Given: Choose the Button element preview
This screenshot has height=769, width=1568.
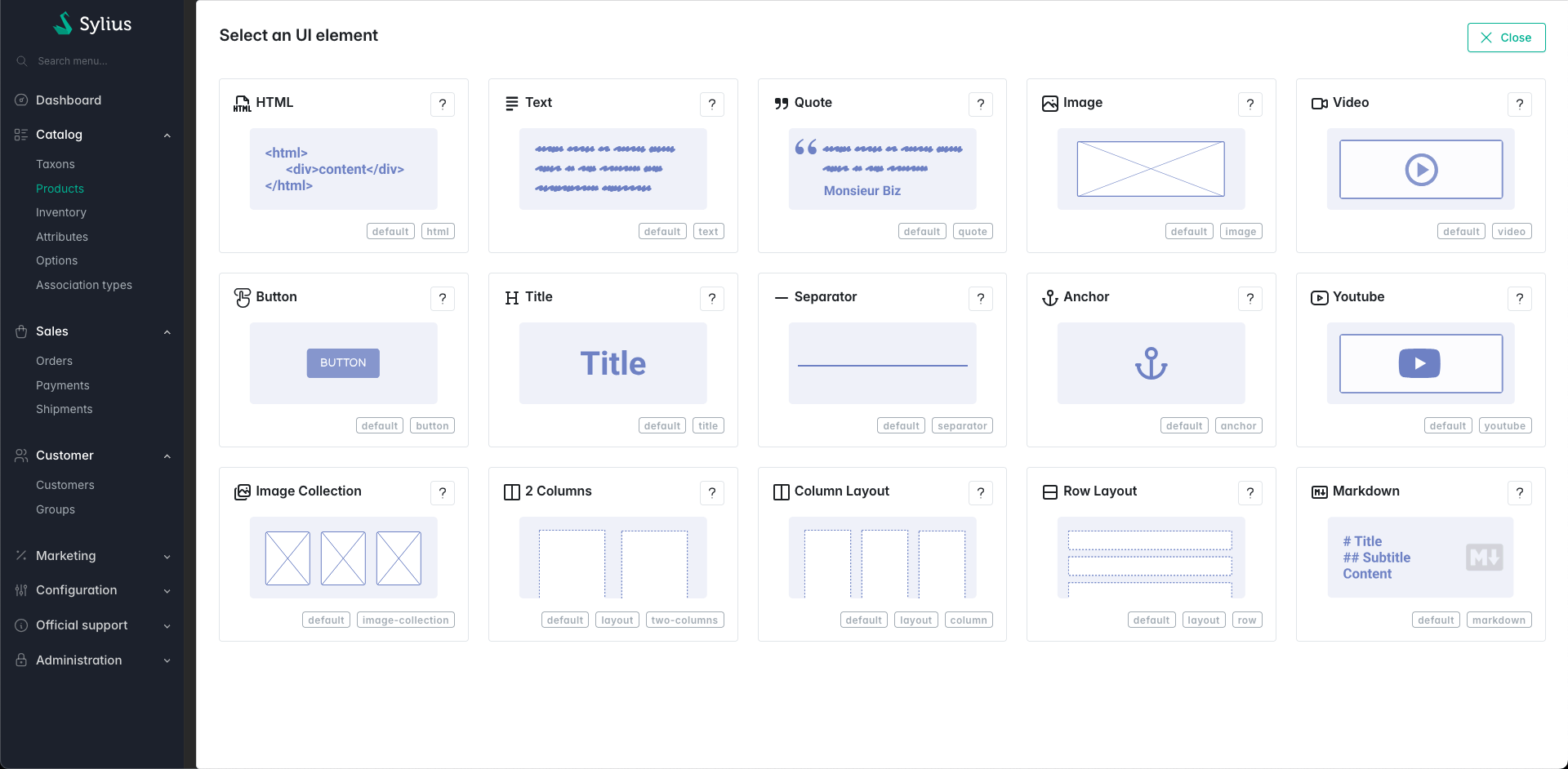Looking at the screenshot, I should pos(343,363).
